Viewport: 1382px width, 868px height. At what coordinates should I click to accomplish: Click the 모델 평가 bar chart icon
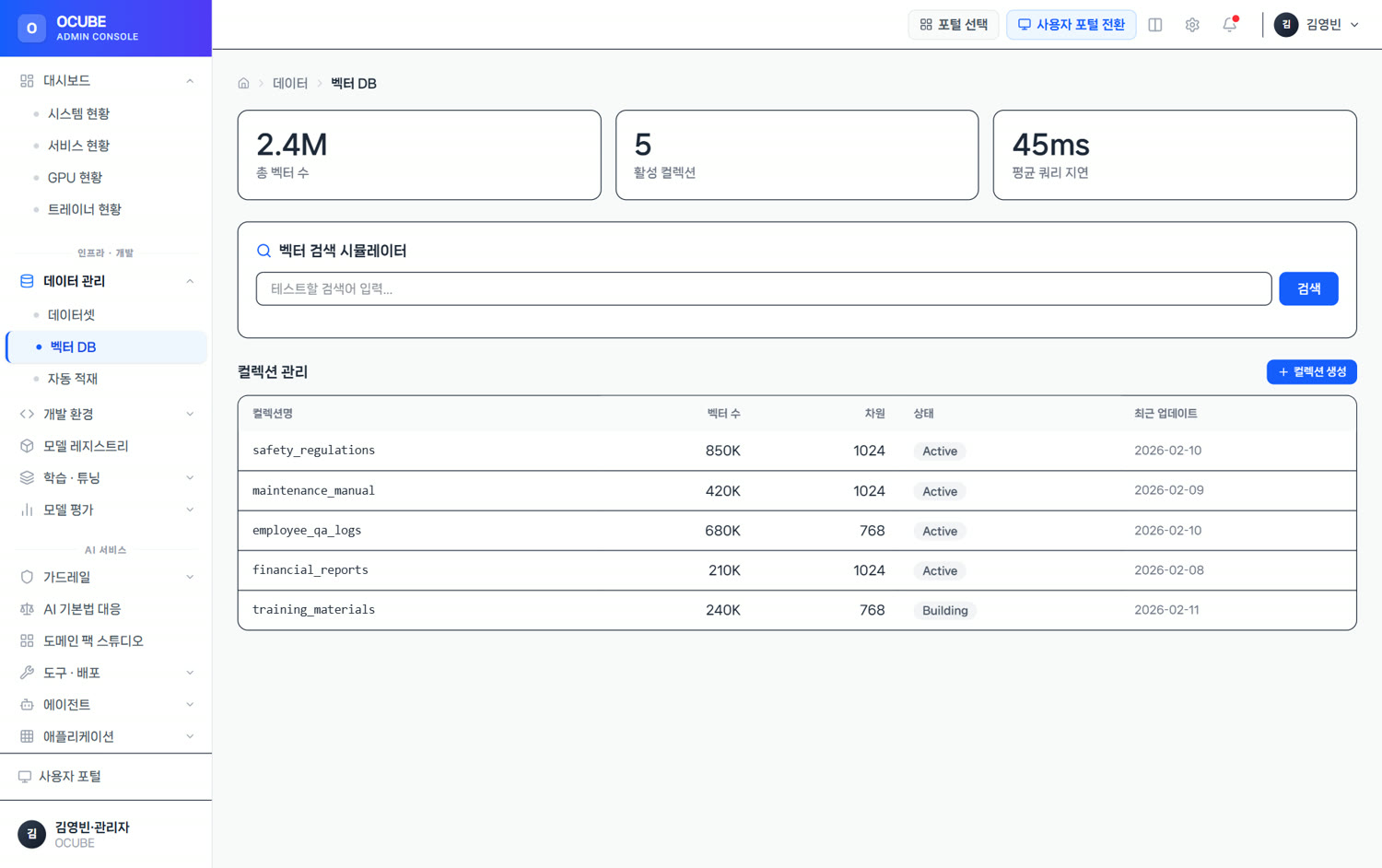click(x=27, y=510)
